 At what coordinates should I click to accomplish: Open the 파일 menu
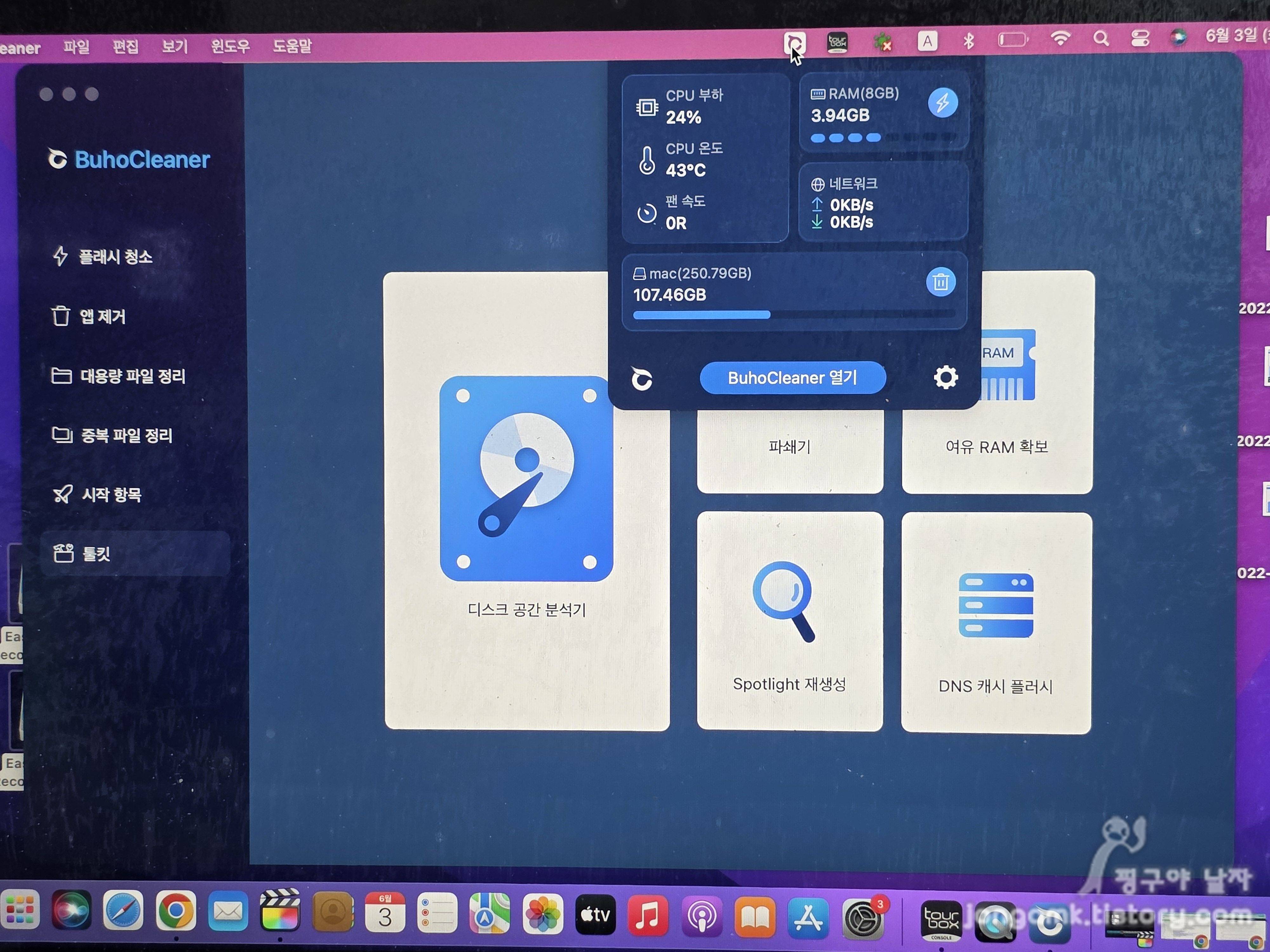point(77,46)
